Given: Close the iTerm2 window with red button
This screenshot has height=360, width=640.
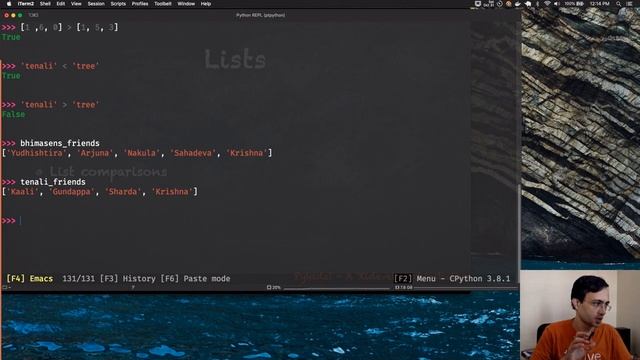Looking at the screenshot, I should [7, 15].
